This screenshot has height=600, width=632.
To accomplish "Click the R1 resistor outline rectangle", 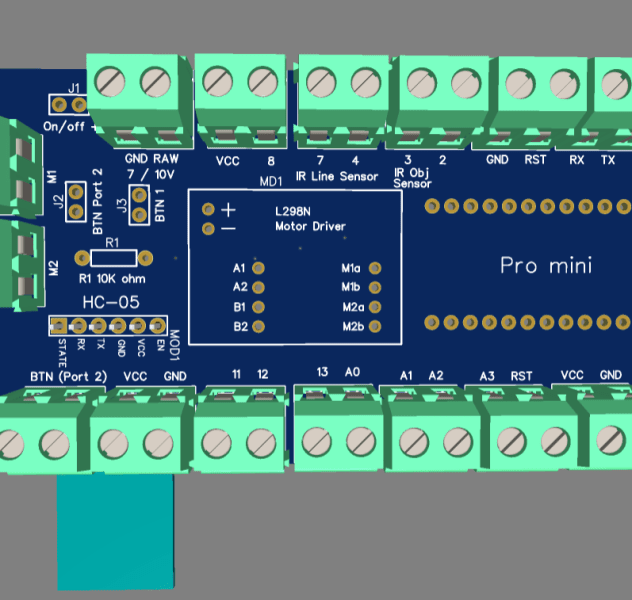I will [x=114, y=258].
